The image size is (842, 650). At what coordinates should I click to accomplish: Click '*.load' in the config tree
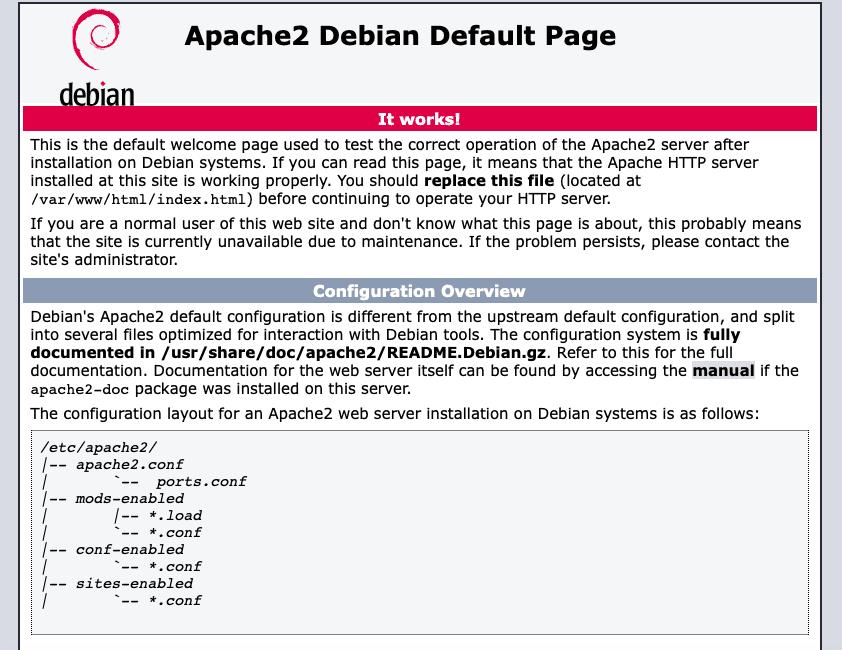(x=175, y=516)
